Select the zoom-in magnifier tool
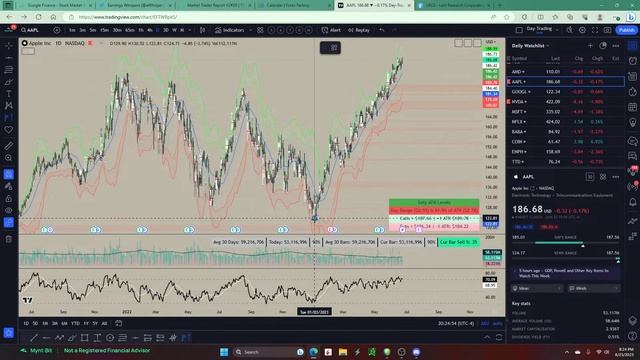 [9, 158]
